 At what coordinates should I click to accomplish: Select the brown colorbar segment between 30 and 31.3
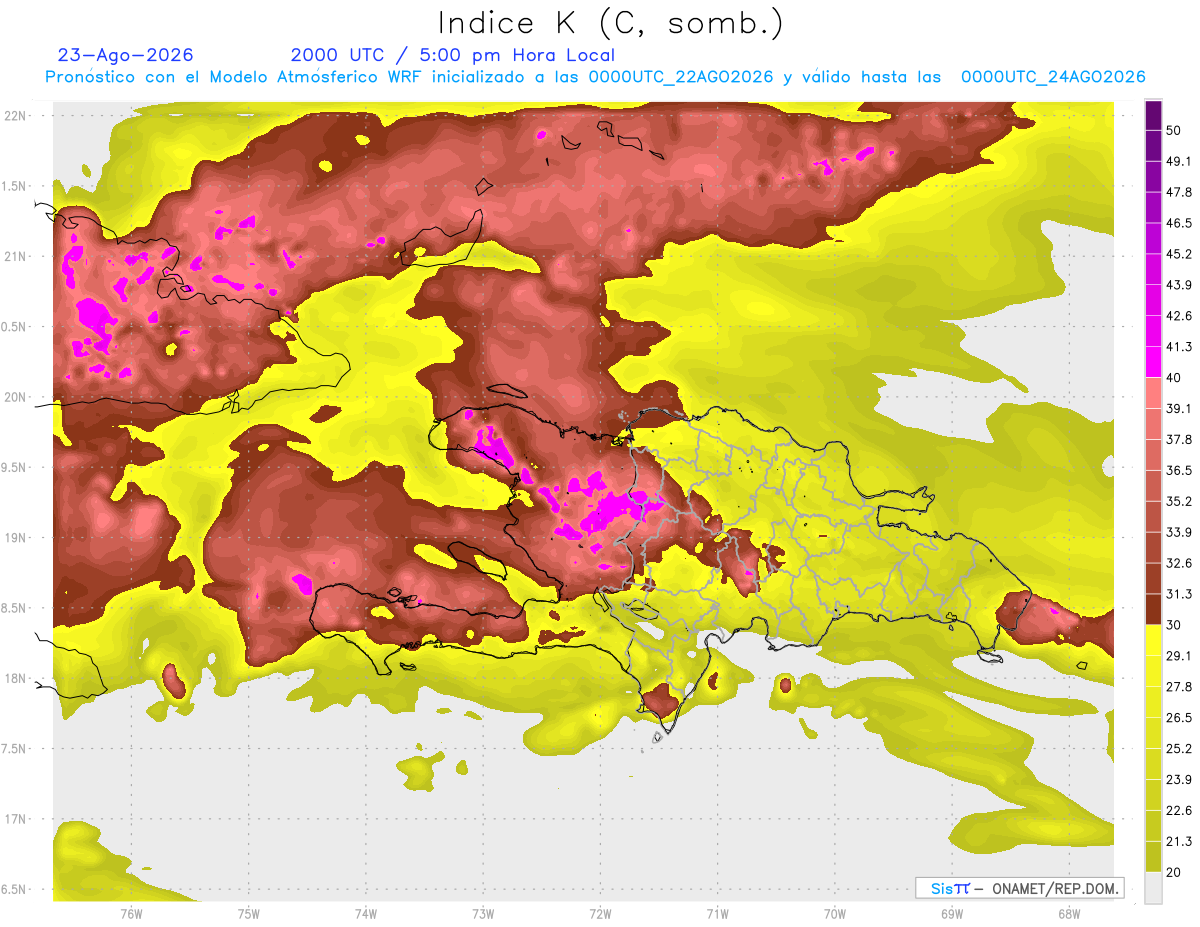coord(1153,610)
